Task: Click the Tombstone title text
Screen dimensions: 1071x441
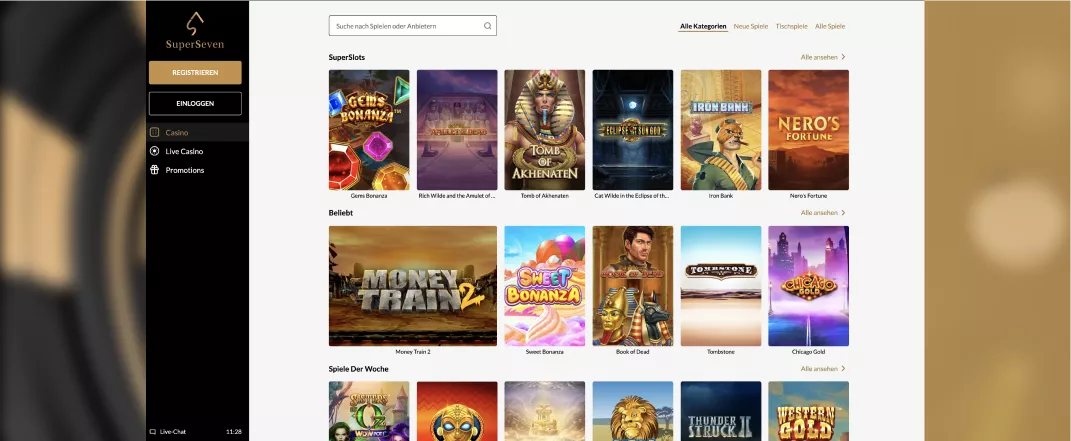Action: [721, 352]
